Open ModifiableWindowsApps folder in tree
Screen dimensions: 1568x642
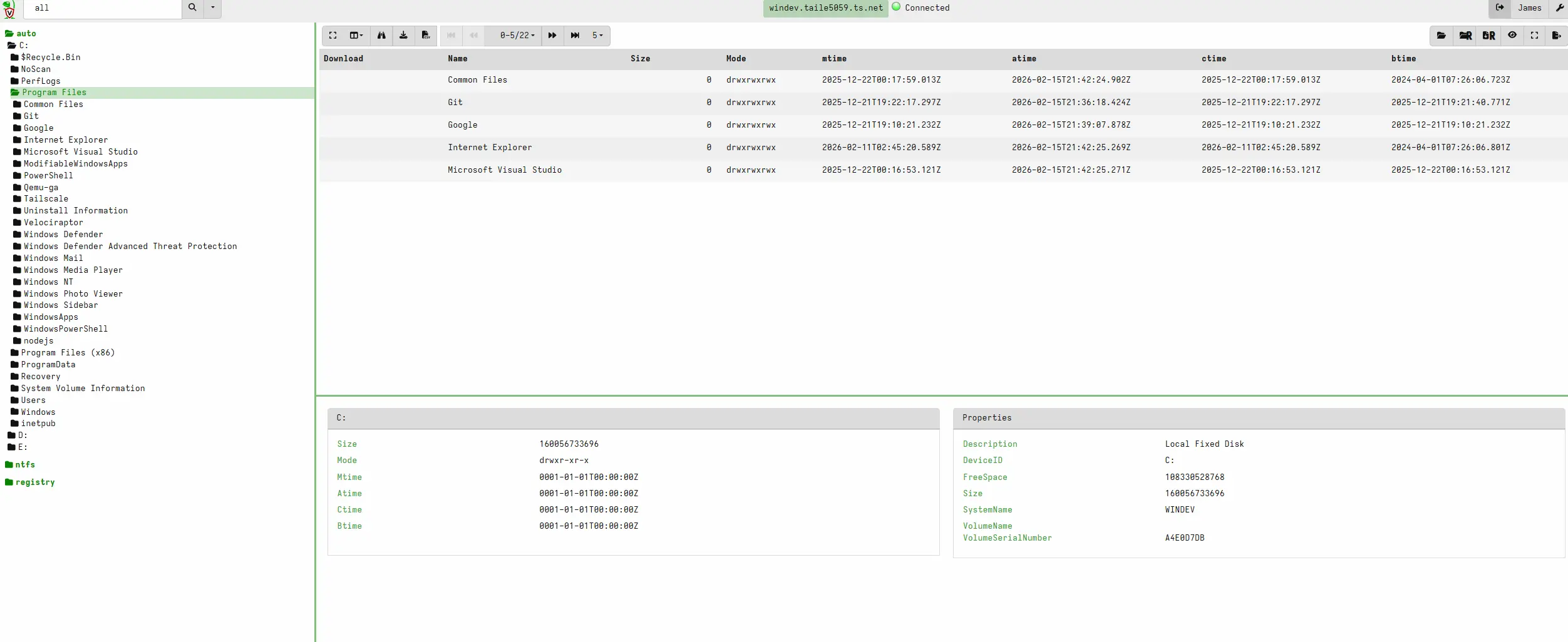[x=71, y=164]
